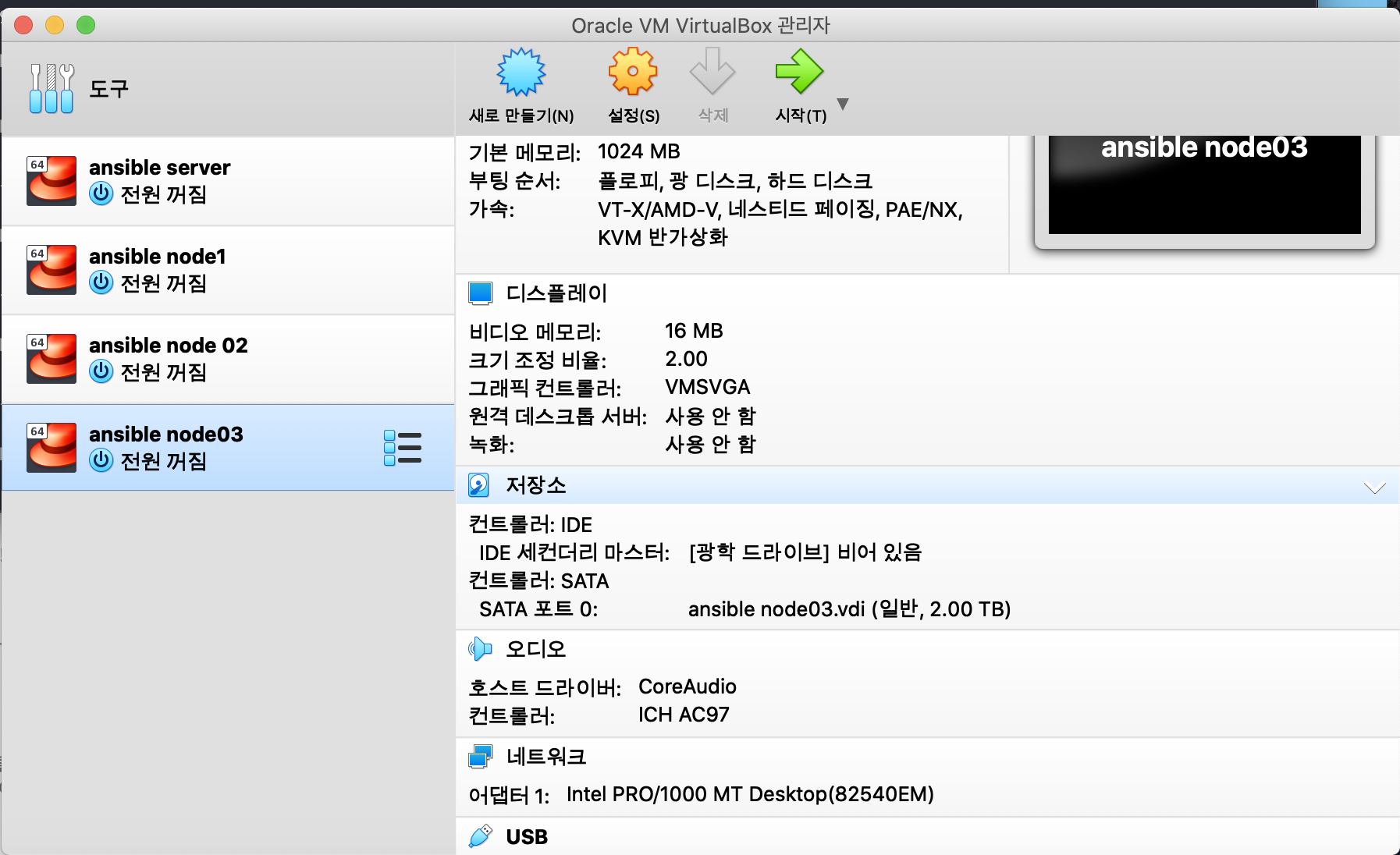The image size is (1400, 855).
Task: Select the ansible node 02 VM icon
Action: point(52,359)
